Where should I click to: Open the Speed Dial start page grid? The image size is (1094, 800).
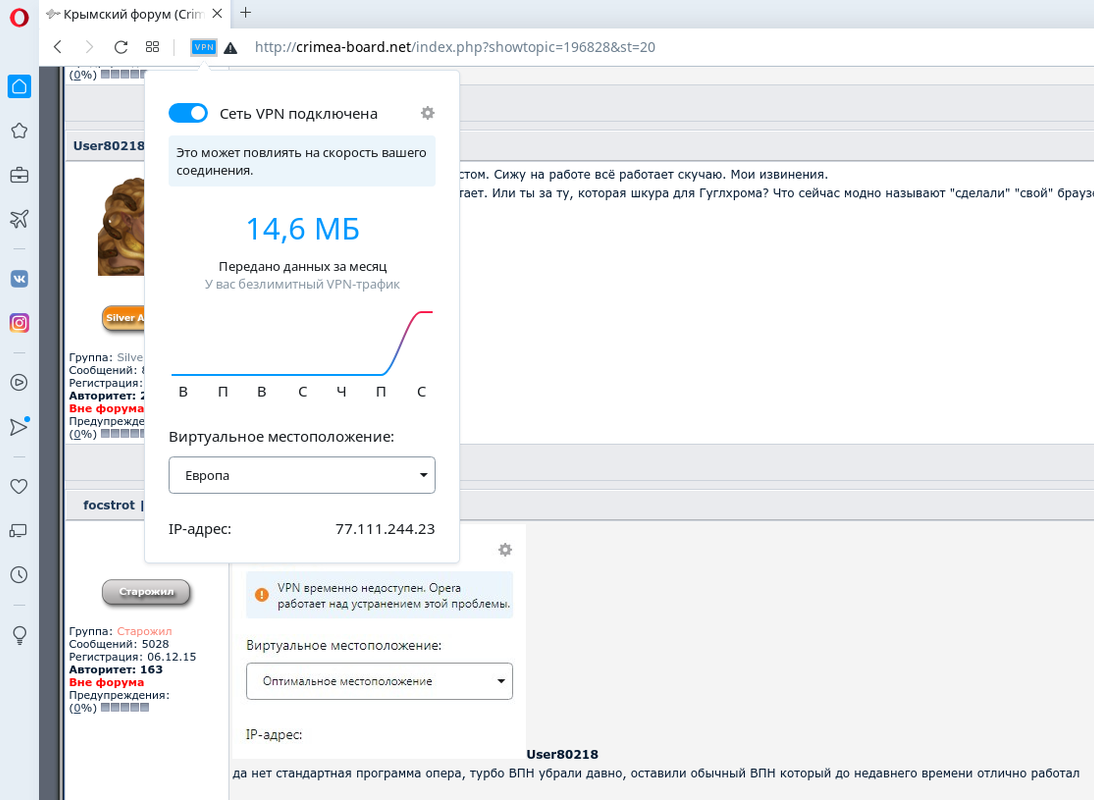click(152, 47)
